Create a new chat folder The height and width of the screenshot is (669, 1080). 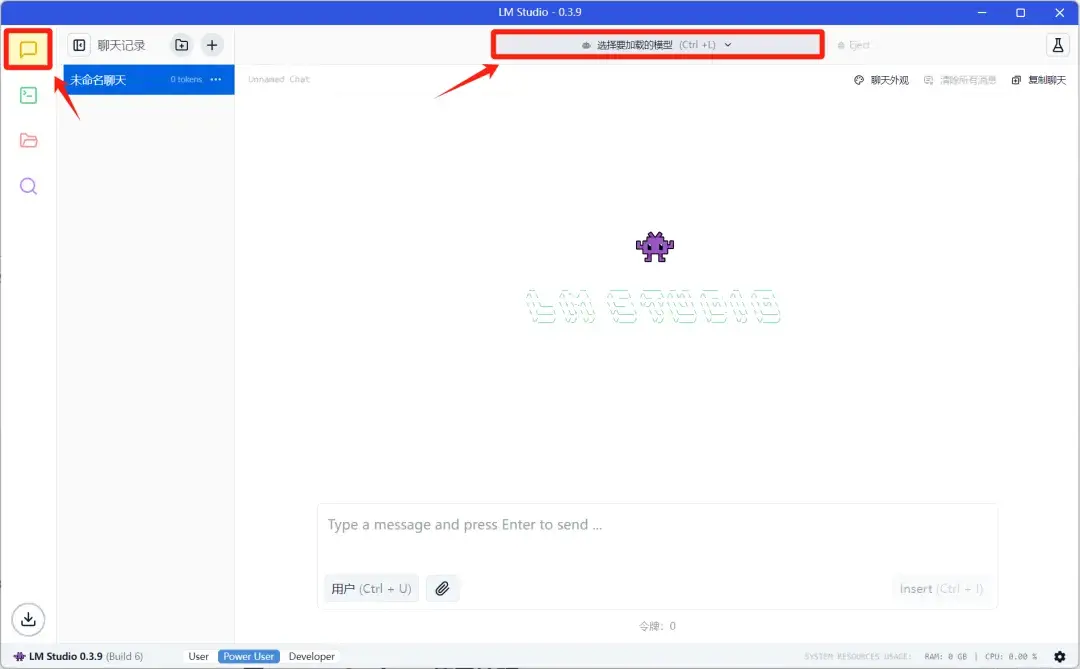[182, 45]
